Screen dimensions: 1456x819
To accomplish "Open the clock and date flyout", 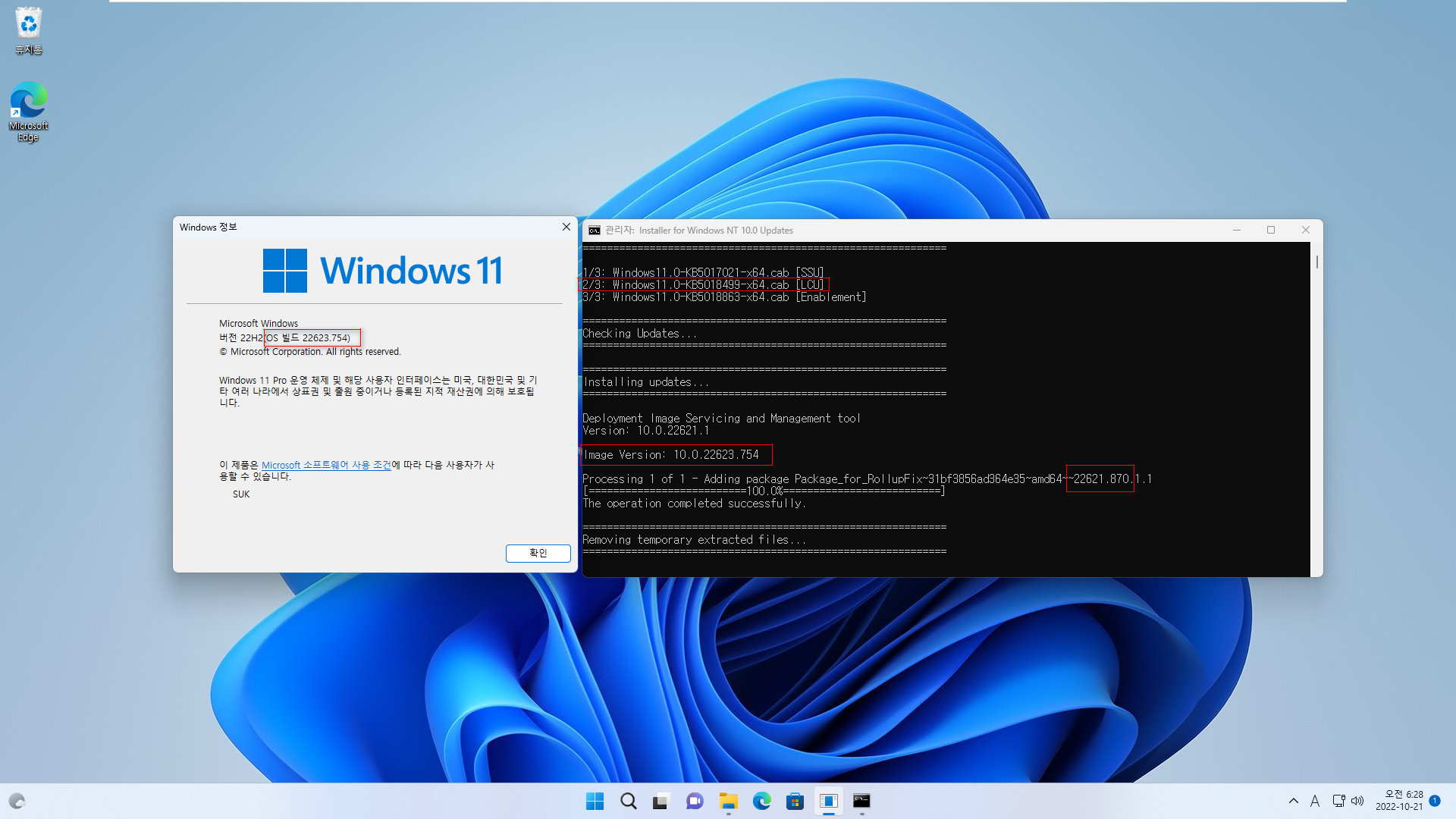I will [x=1399, y=801].
